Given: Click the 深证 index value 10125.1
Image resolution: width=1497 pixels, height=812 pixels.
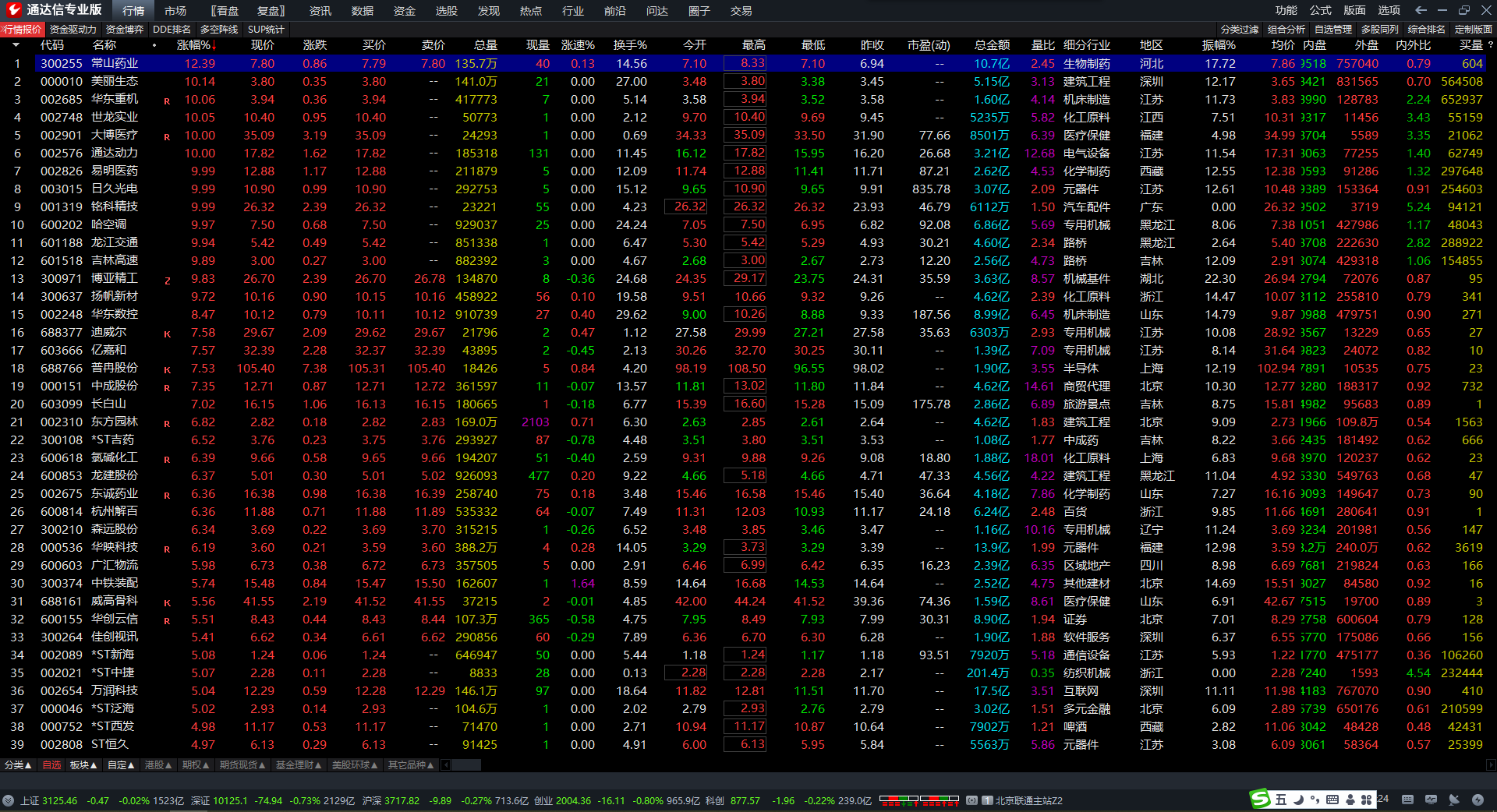Looking at the screenshot, I should click(231, 800).
